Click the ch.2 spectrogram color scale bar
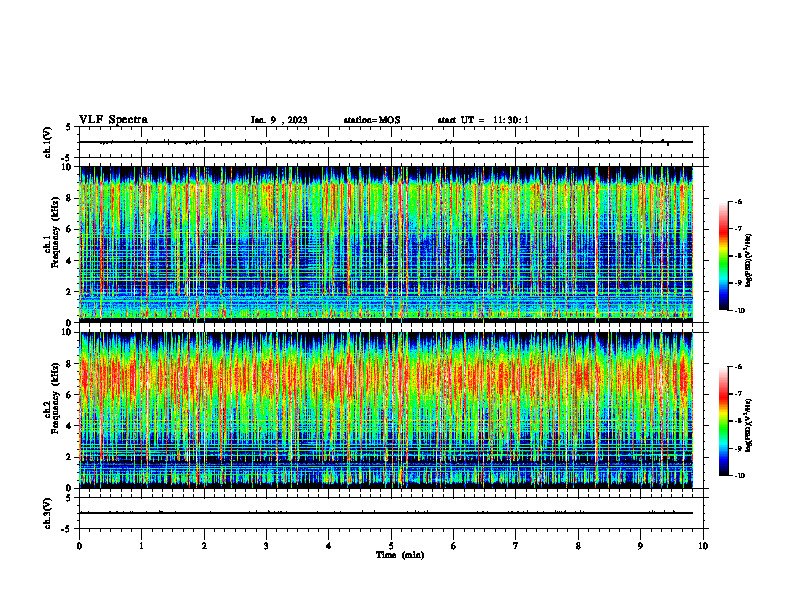Viewport: 792px width, 612px height. 723,421
